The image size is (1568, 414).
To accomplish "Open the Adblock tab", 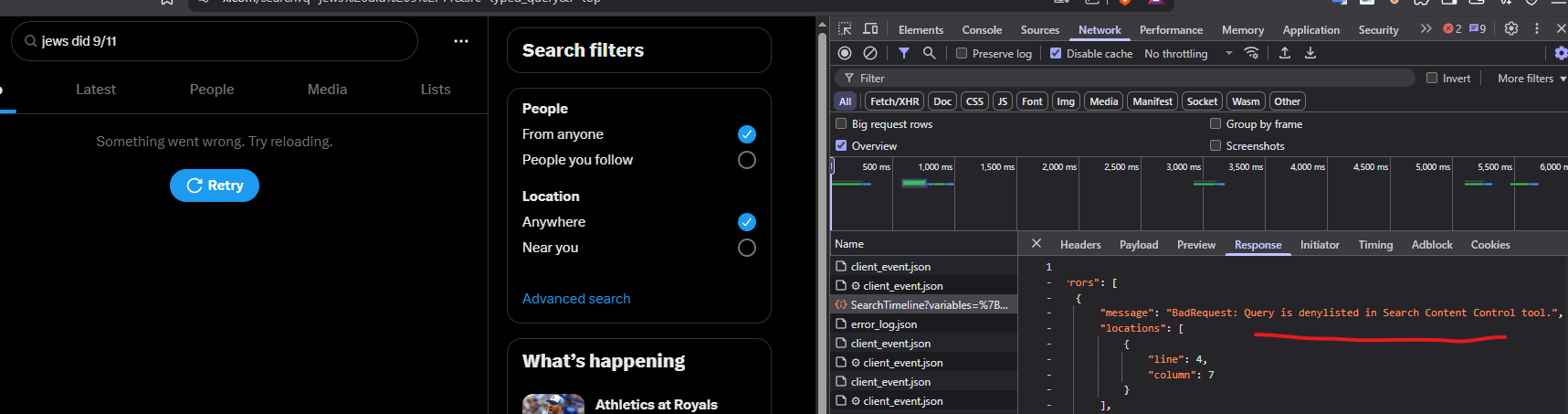I will point(1432,244).
